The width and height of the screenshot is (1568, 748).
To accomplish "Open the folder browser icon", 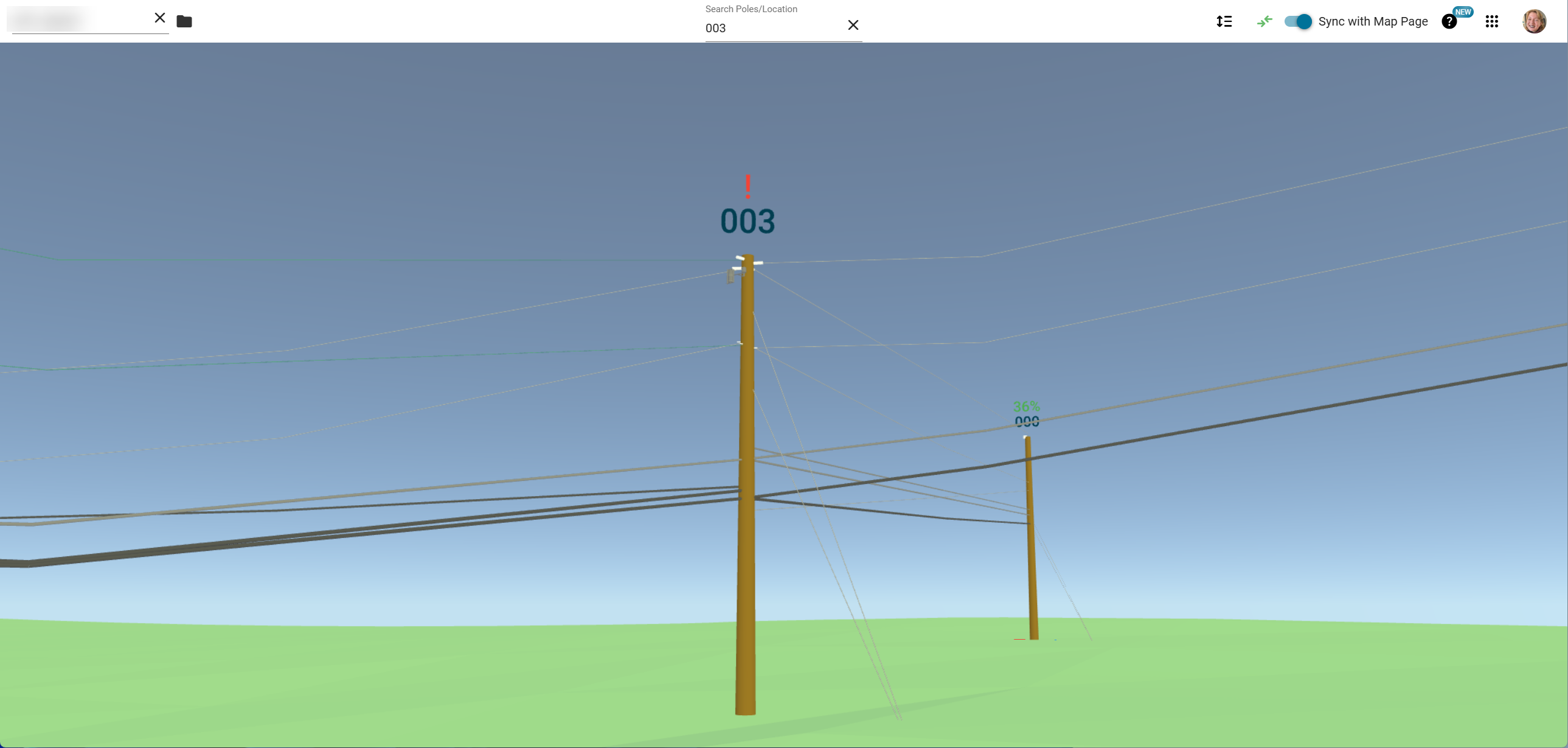I will point(184,22).
